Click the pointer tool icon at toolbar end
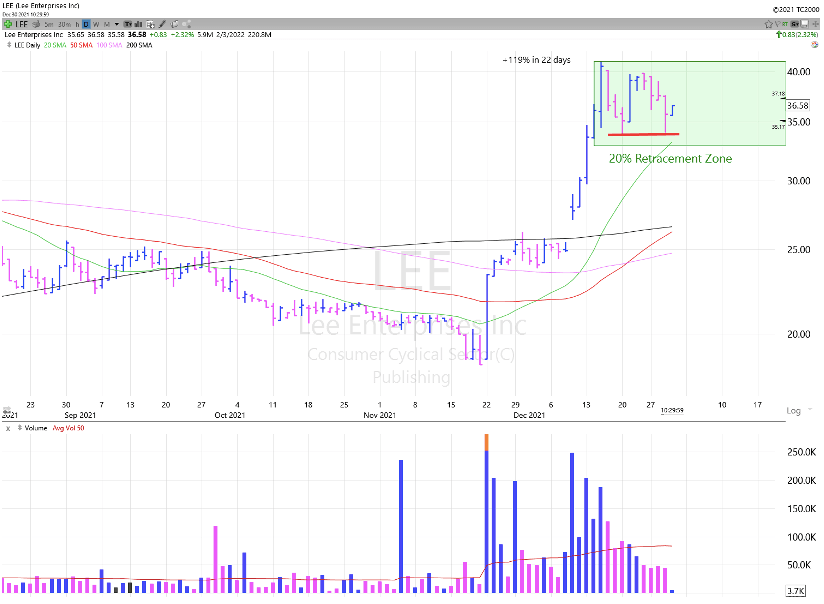Viewport: 824px width, 604px height. [187, 23]
